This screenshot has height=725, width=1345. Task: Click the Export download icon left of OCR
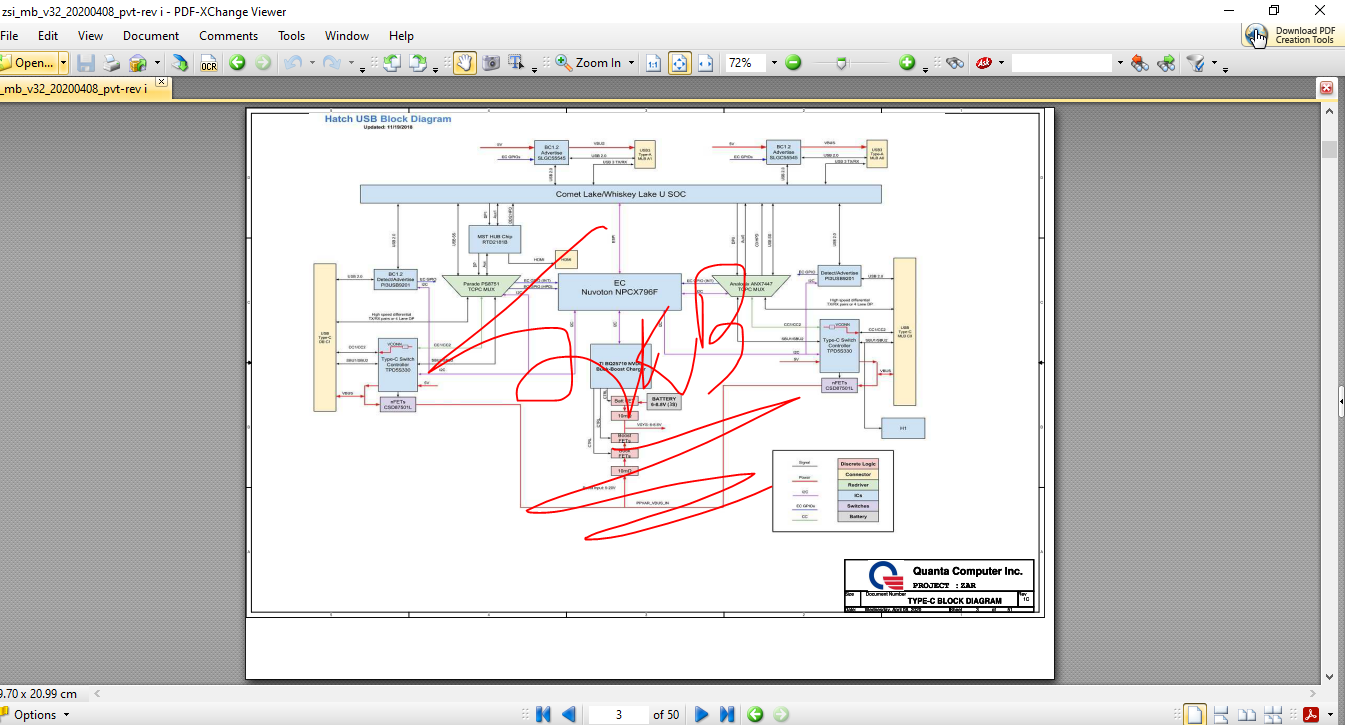[x=180, y=63]
